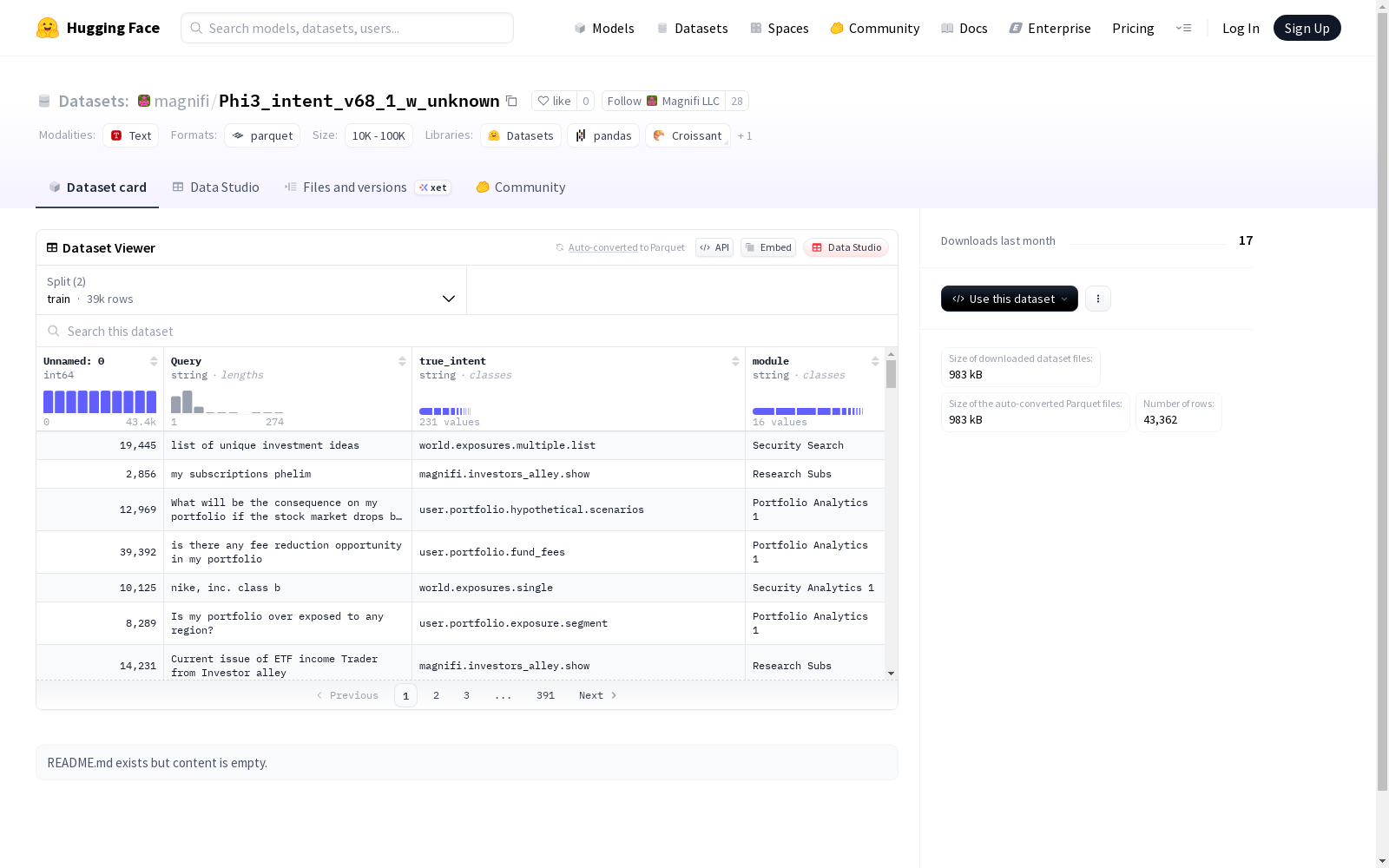Go to page 3 of the table

[466, 695]
